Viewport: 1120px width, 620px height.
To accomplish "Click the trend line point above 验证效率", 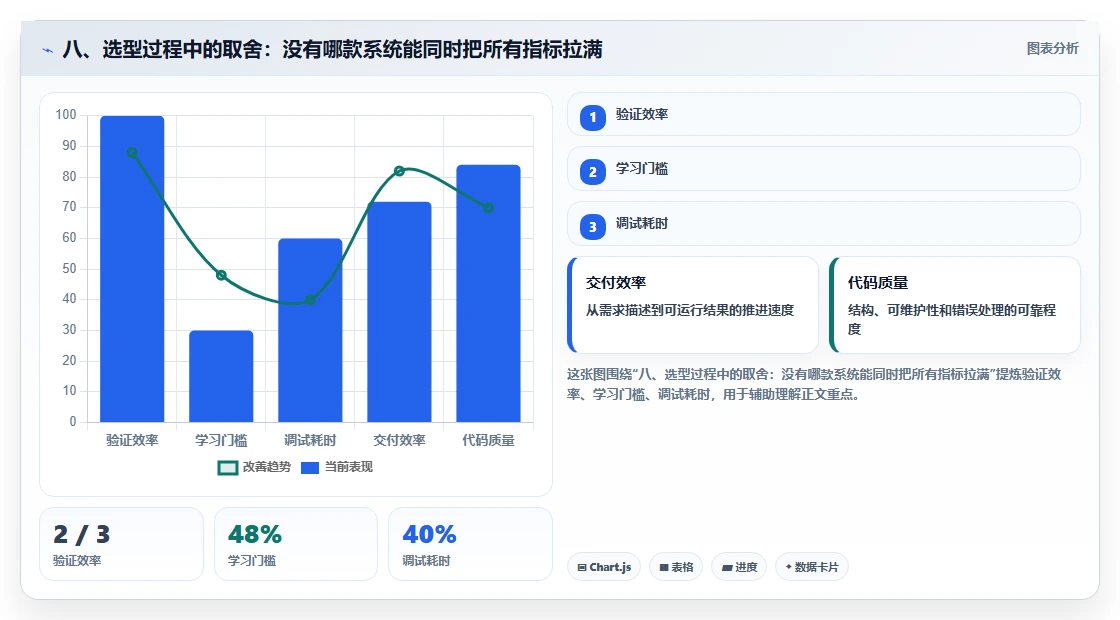I will (132, 152).
